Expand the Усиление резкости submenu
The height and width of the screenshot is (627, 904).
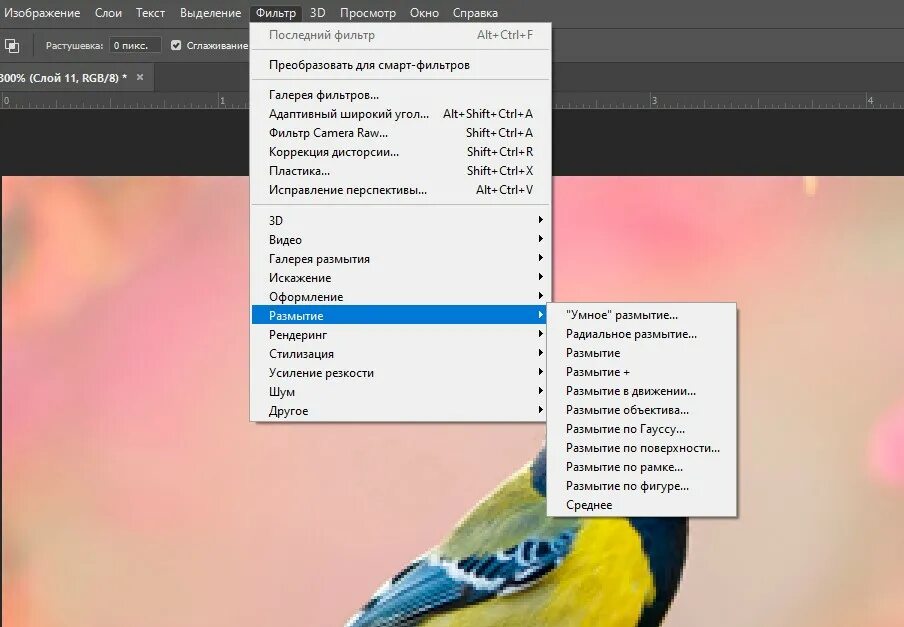click(x=399, y=373)
